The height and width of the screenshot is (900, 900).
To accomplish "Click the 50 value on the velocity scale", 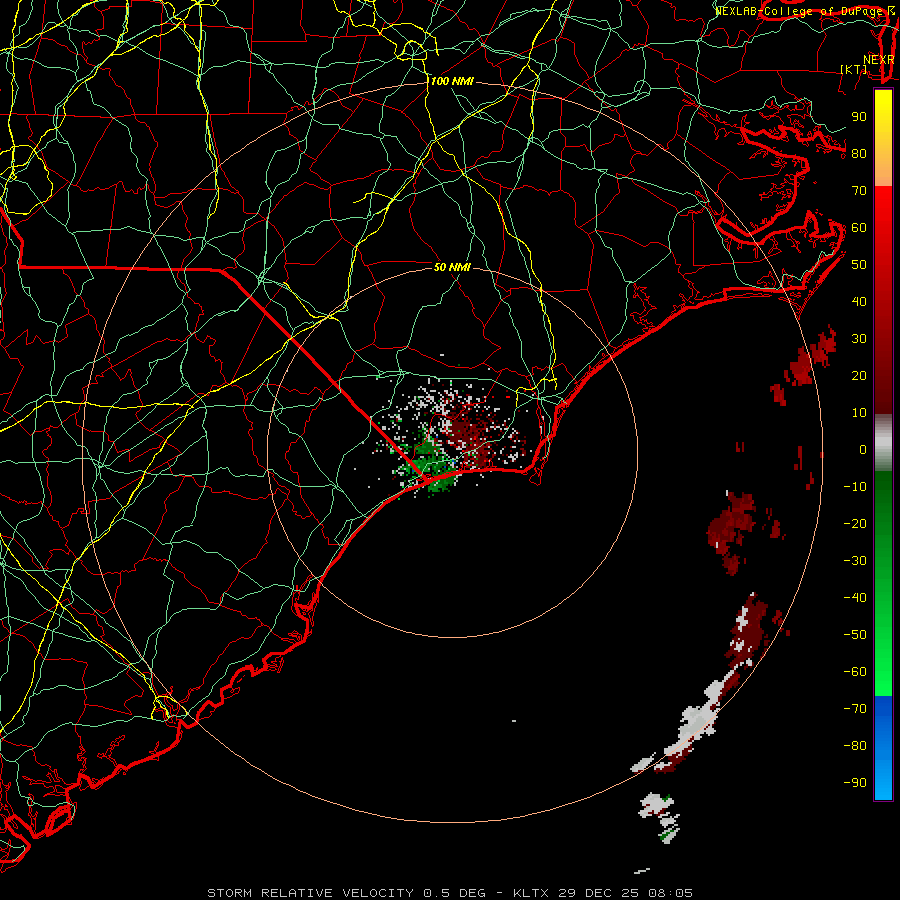I will coord(859,265).
